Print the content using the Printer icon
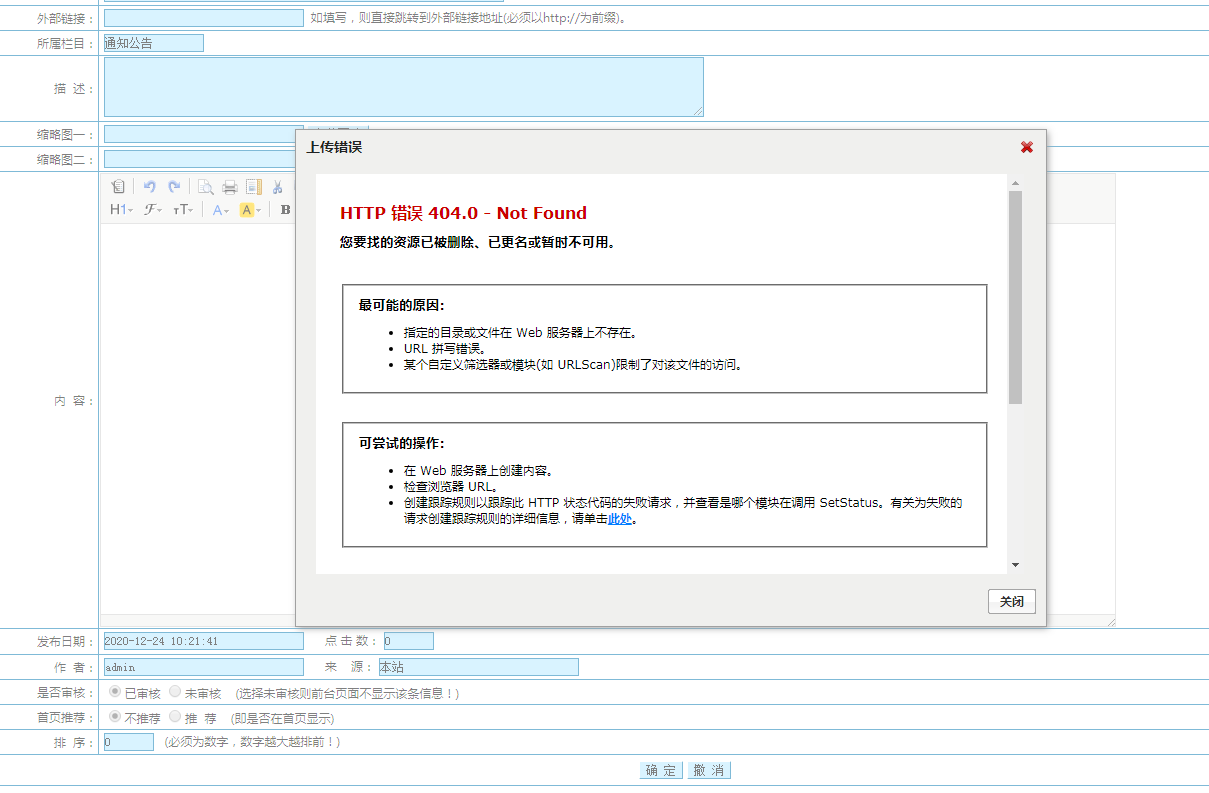The image size is (1209, 793). [x=230, y=186]
